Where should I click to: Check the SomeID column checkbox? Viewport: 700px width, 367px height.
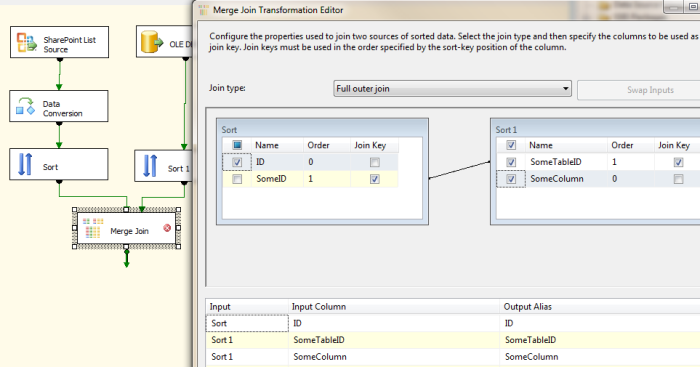237,179
